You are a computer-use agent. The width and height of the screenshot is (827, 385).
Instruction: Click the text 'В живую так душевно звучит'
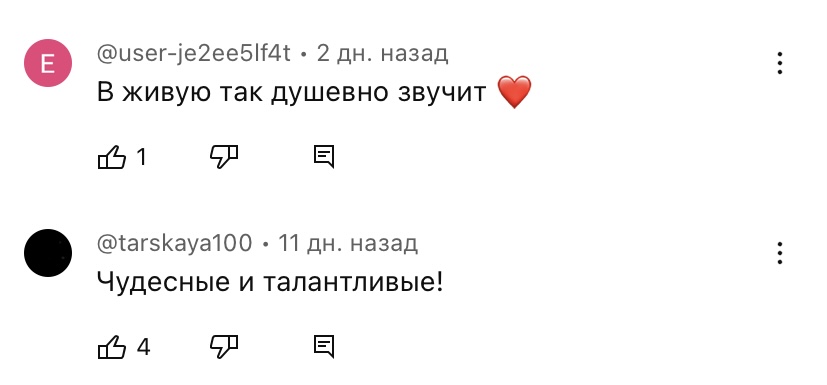tap(292, 93)
